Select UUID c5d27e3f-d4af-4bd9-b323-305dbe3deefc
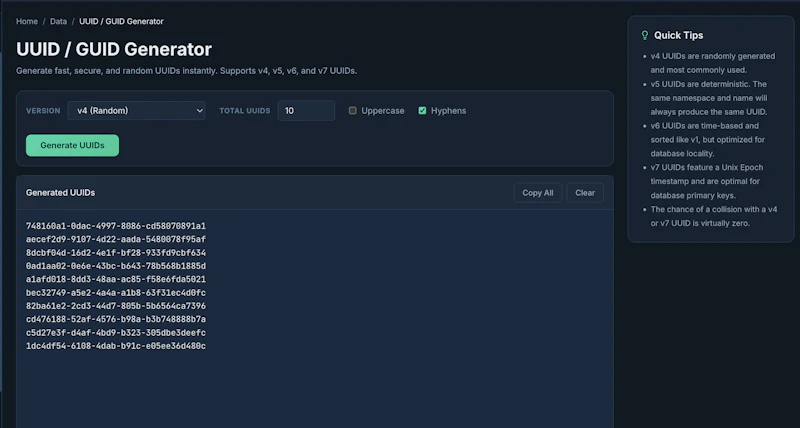This screenshot has width=800, height=428. point(116,333)
